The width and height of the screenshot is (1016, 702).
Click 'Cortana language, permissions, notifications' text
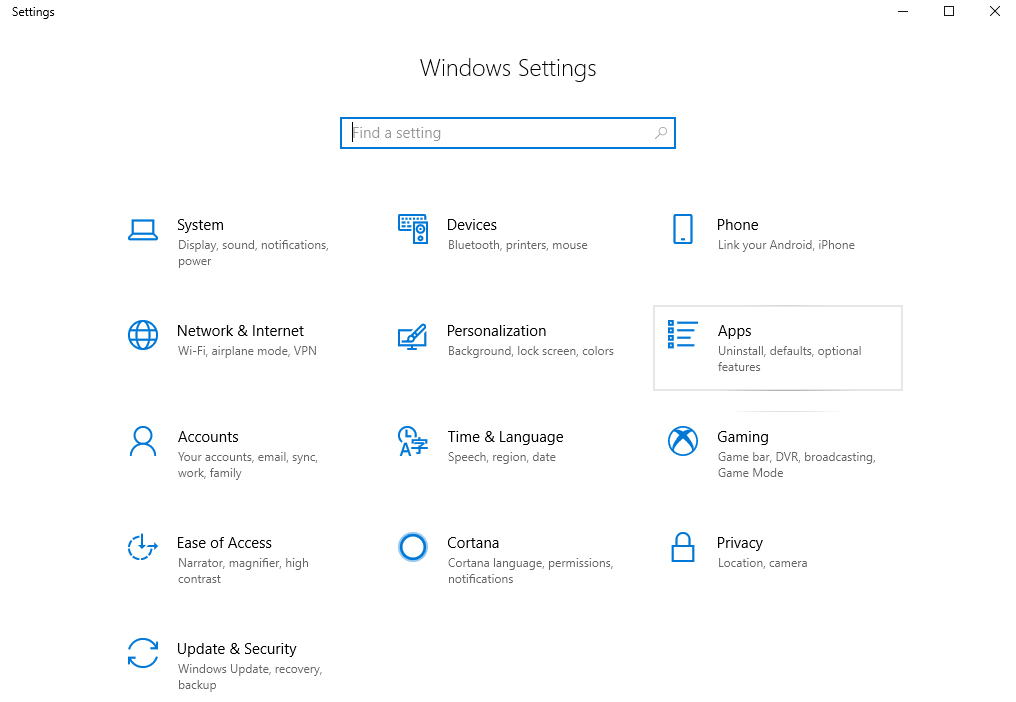coord(530,570)
